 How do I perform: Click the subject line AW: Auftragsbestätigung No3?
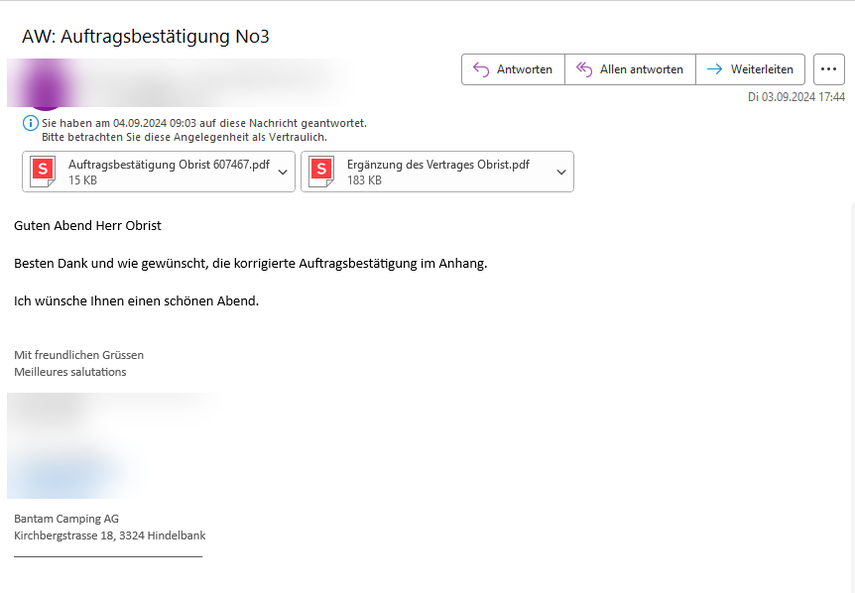tap(146, 37)
